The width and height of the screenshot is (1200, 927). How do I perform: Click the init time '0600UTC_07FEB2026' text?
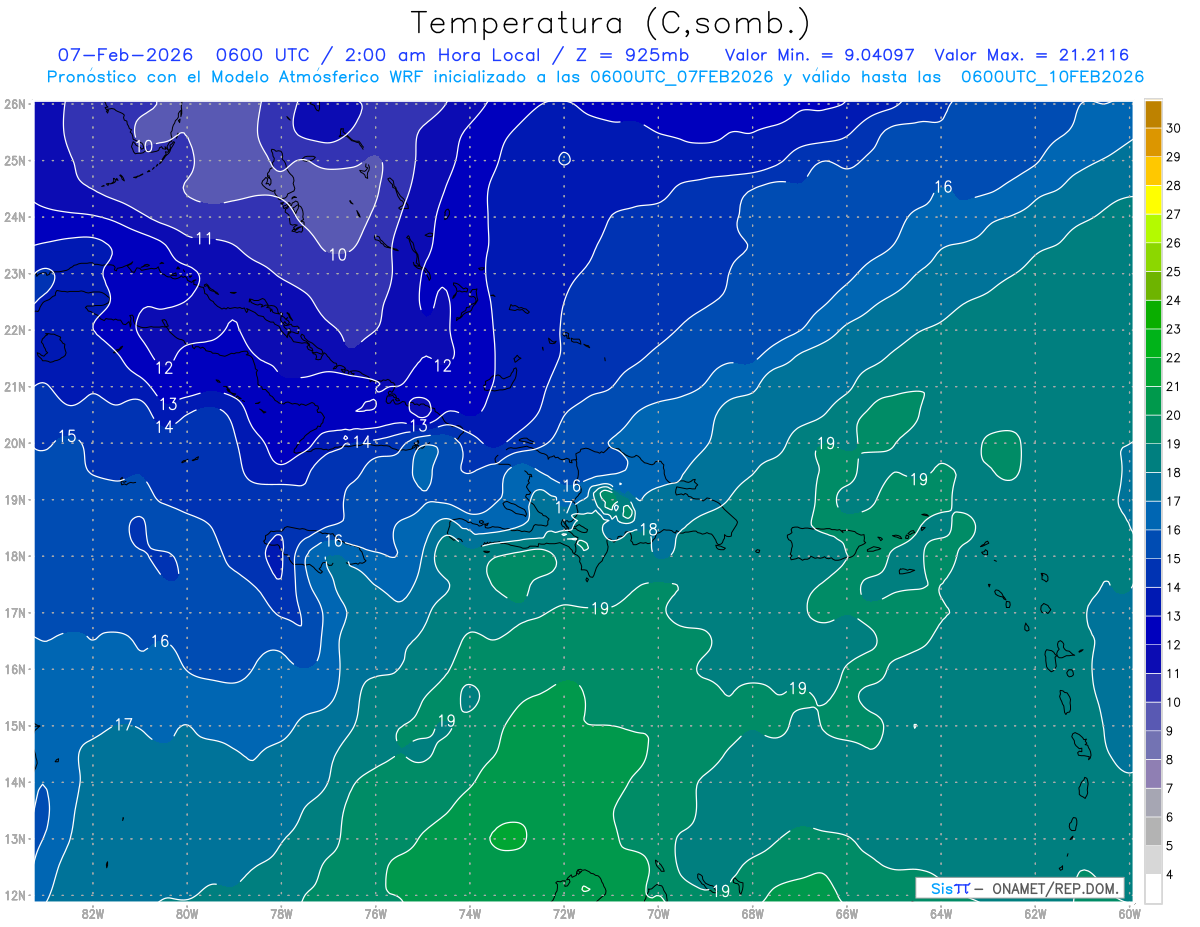point(683,77)
